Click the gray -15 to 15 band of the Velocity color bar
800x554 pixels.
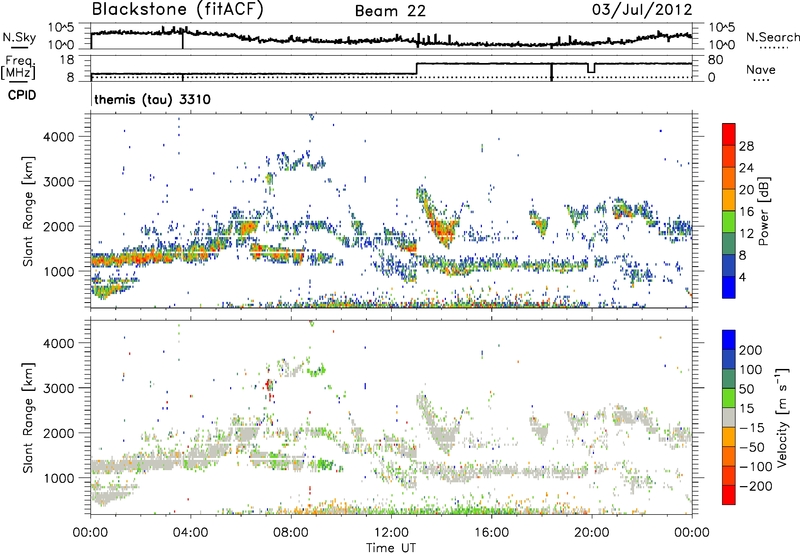pos(729,417)
